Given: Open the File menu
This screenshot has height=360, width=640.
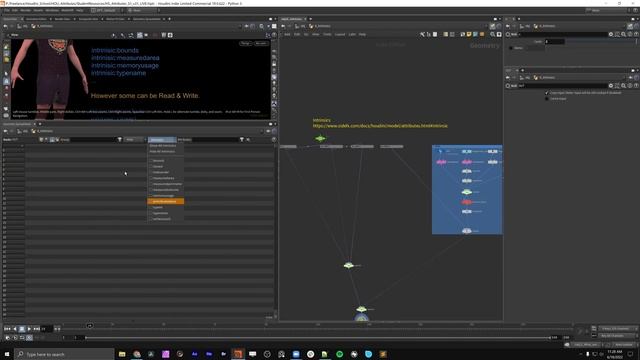Looking at the screenshot, I should [x=7, y=10].
